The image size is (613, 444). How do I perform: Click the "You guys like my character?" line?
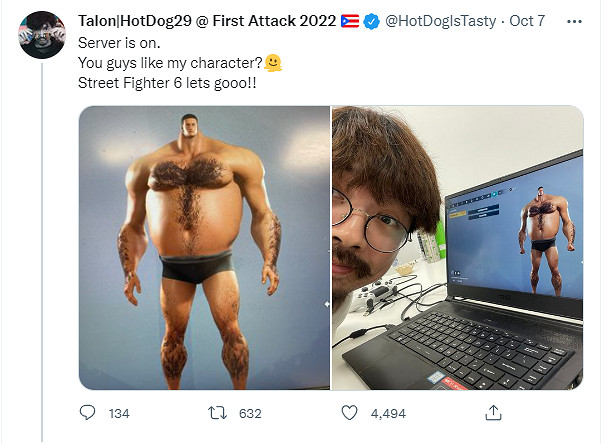[x=170, y=62]
